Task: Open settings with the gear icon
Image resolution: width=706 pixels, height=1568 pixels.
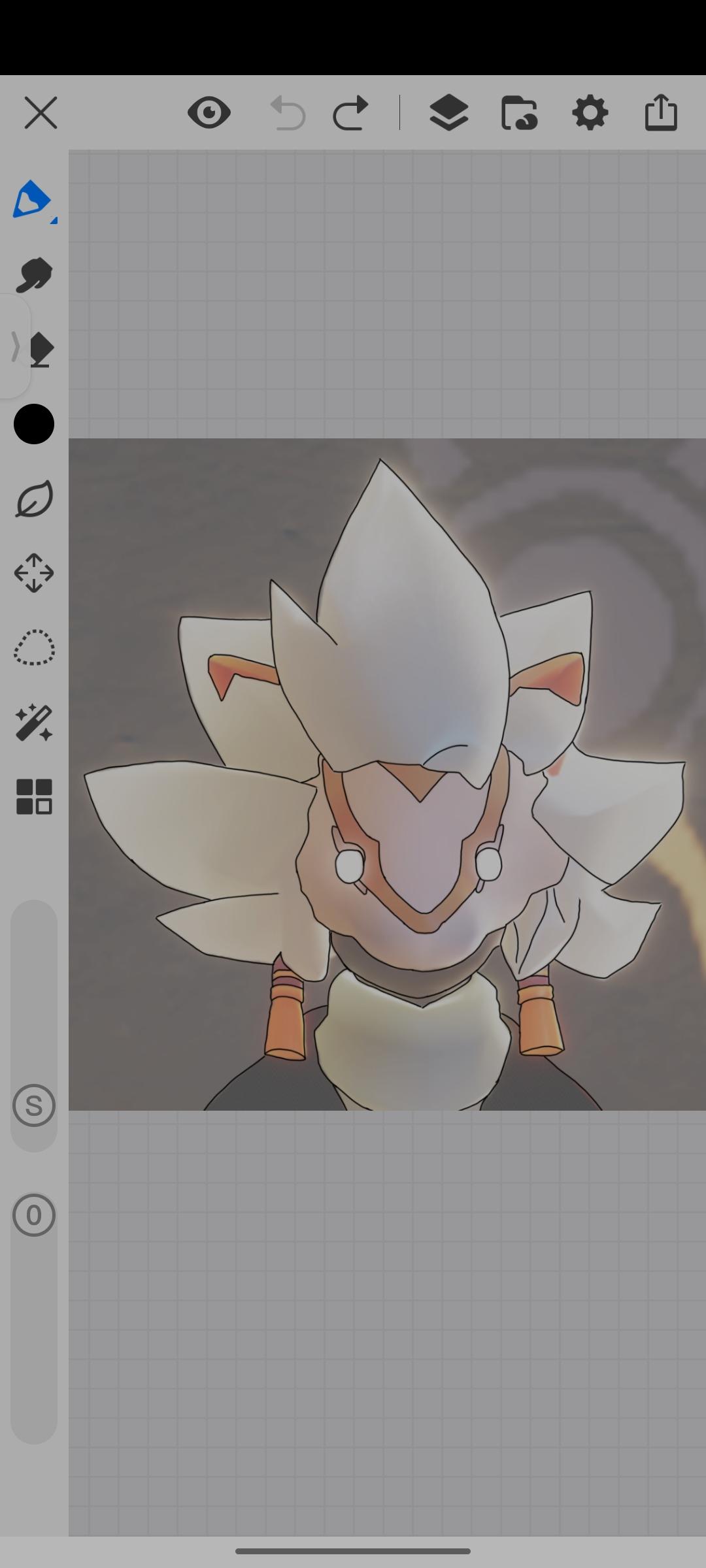Action: pos(590,113)
